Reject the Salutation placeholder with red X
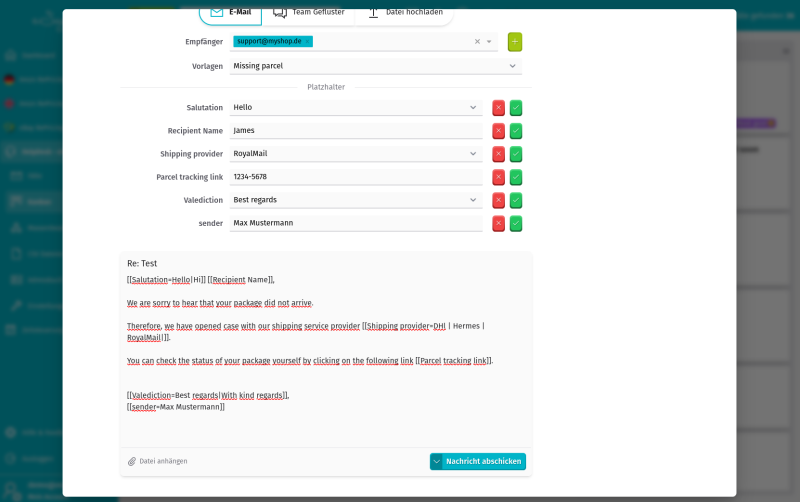The height and width of the screenshot is (502, 800). tap(498, 108)
